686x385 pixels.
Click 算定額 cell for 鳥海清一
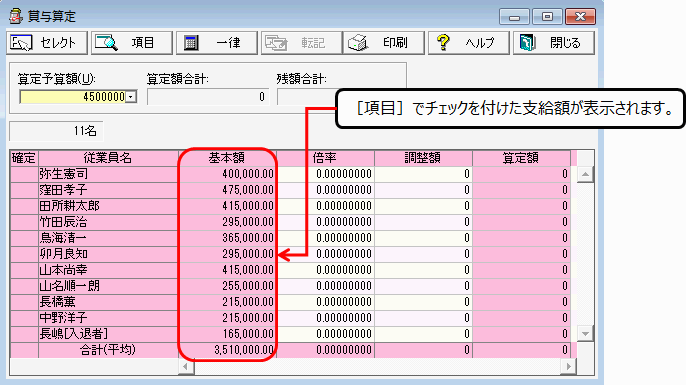tap(521, 238)
